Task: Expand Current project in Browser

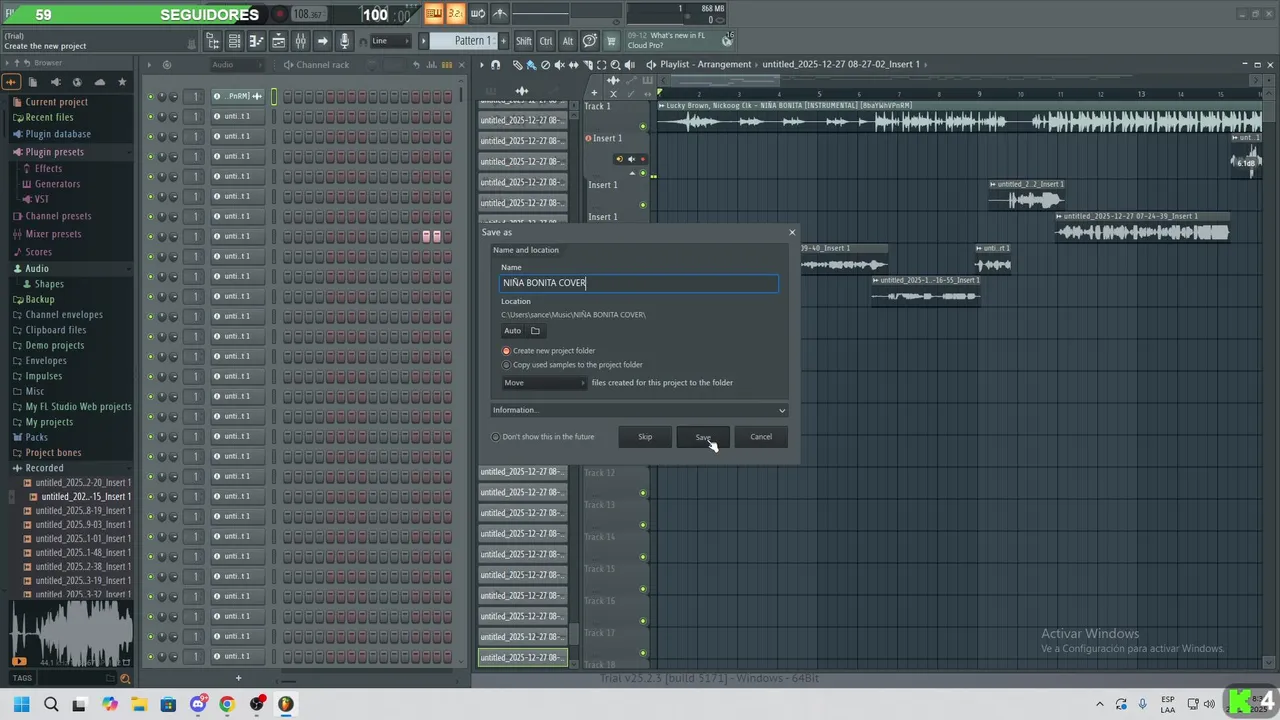Action: (56, 102)
